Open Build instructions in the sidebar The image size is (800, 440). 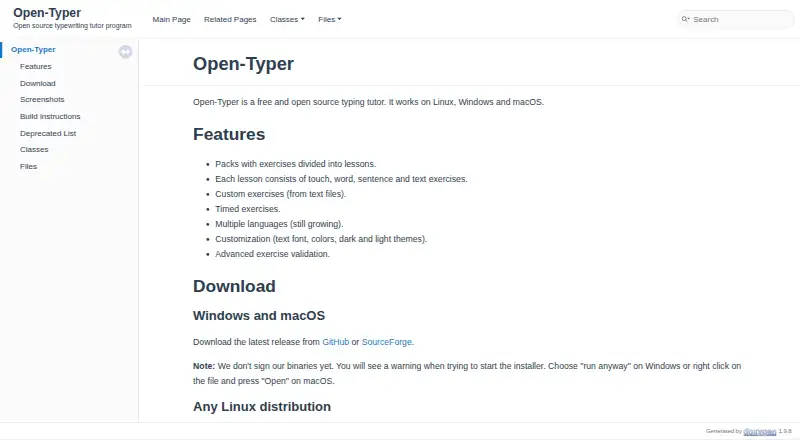point(50,116)
